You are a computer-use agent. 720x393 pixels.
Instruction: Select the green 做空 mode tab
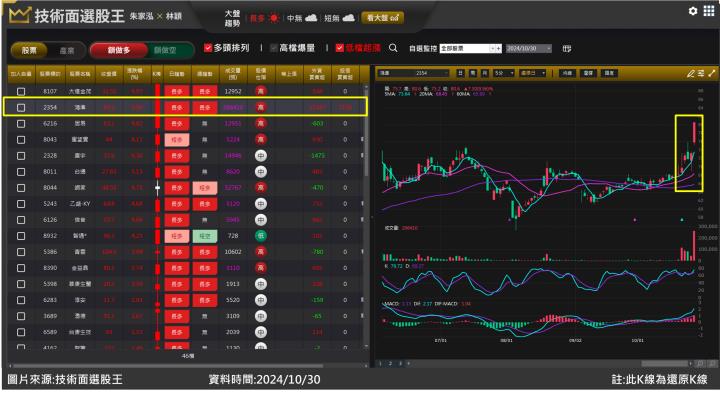[165, 50]
